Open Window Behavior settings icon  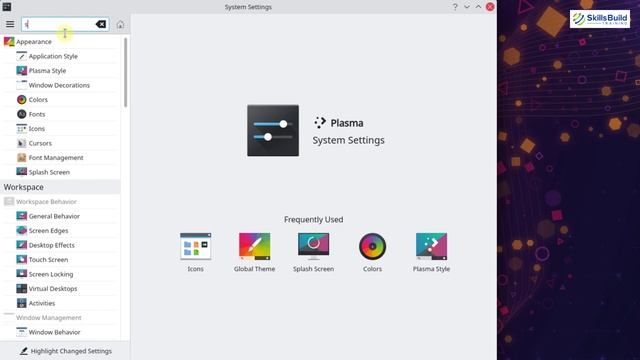coord(22,332)
